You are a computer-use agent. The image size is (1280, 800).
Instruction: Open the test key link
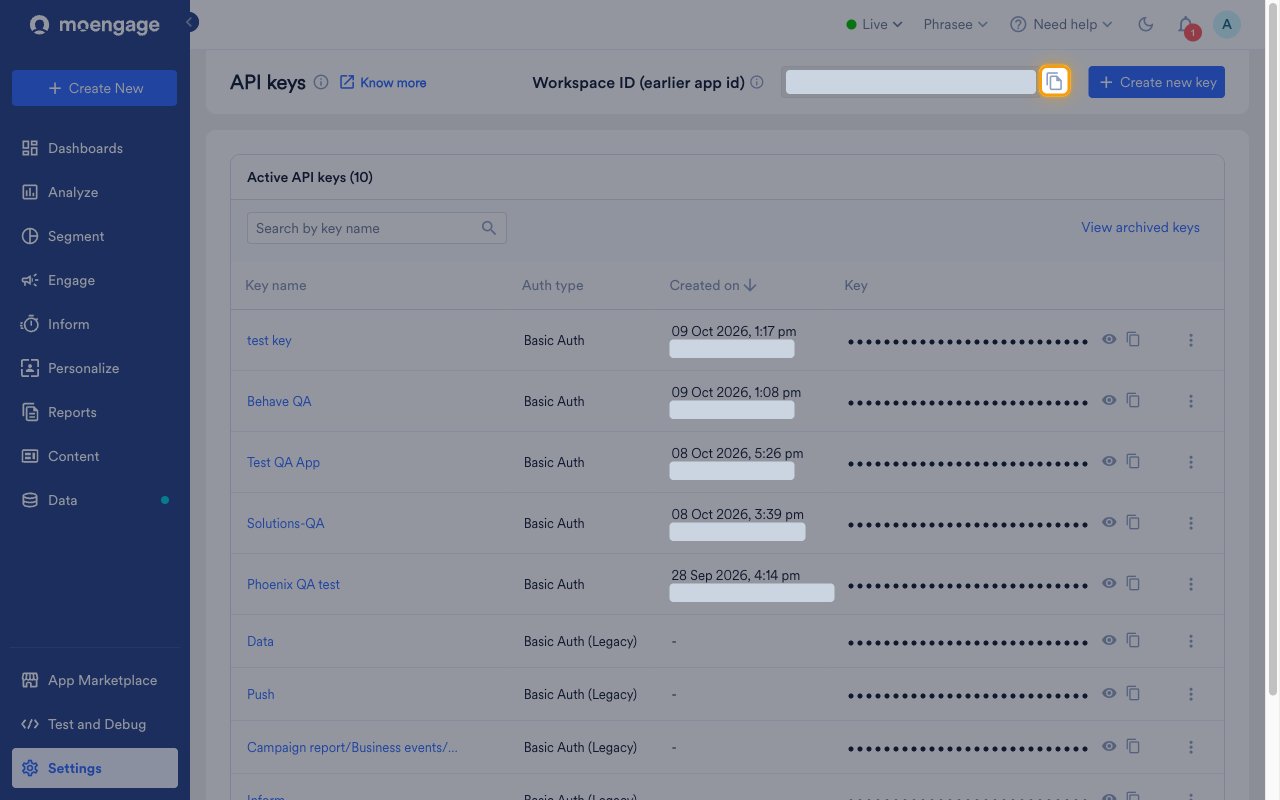(269, 340)
